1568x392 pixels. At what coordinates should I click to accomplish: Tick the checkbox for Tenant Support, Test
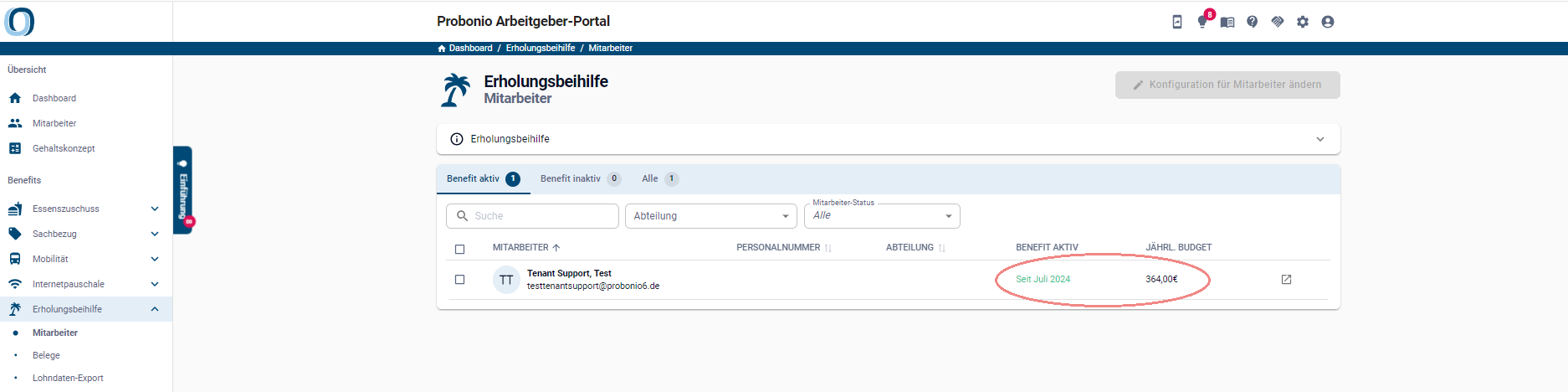(x=459, y=280)
